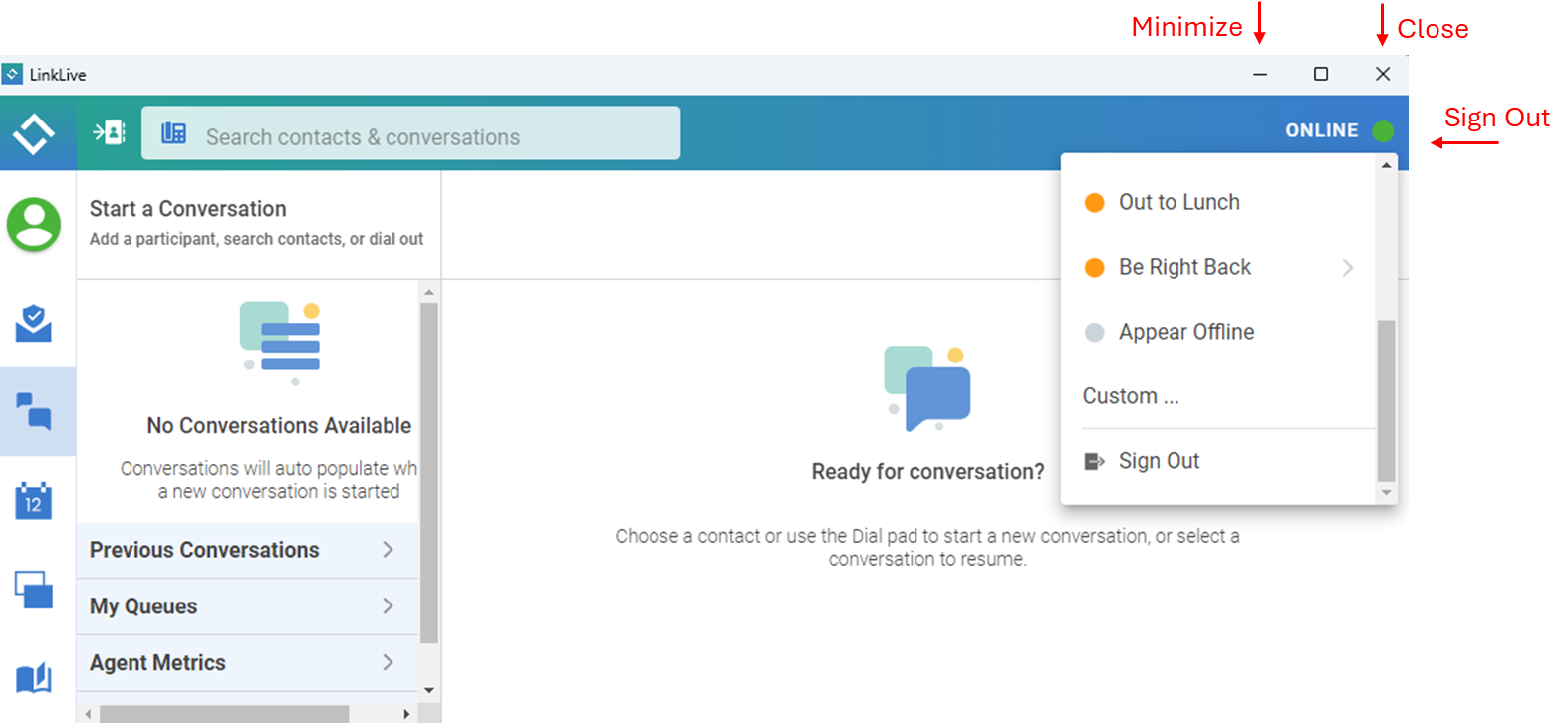This screenshot has width=1568, height=723.
Task: Open the contacts panel arrow icon
Action: (109, 132)
